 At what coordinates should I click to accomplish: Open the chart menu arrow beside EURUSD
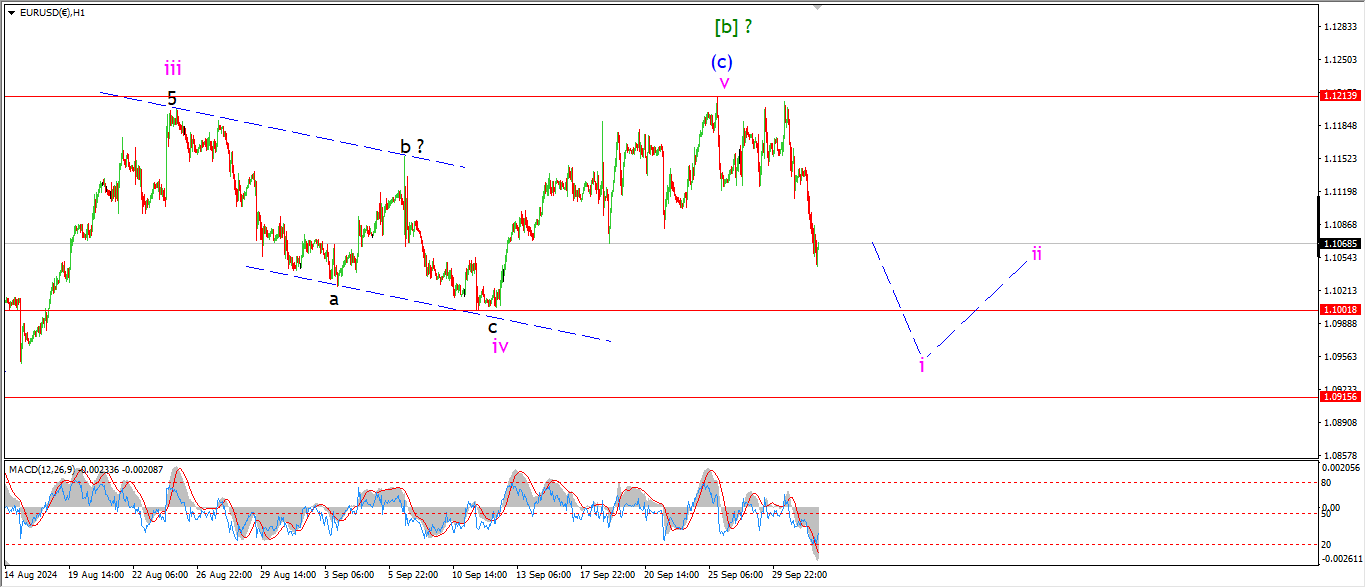tap(11, 13)
